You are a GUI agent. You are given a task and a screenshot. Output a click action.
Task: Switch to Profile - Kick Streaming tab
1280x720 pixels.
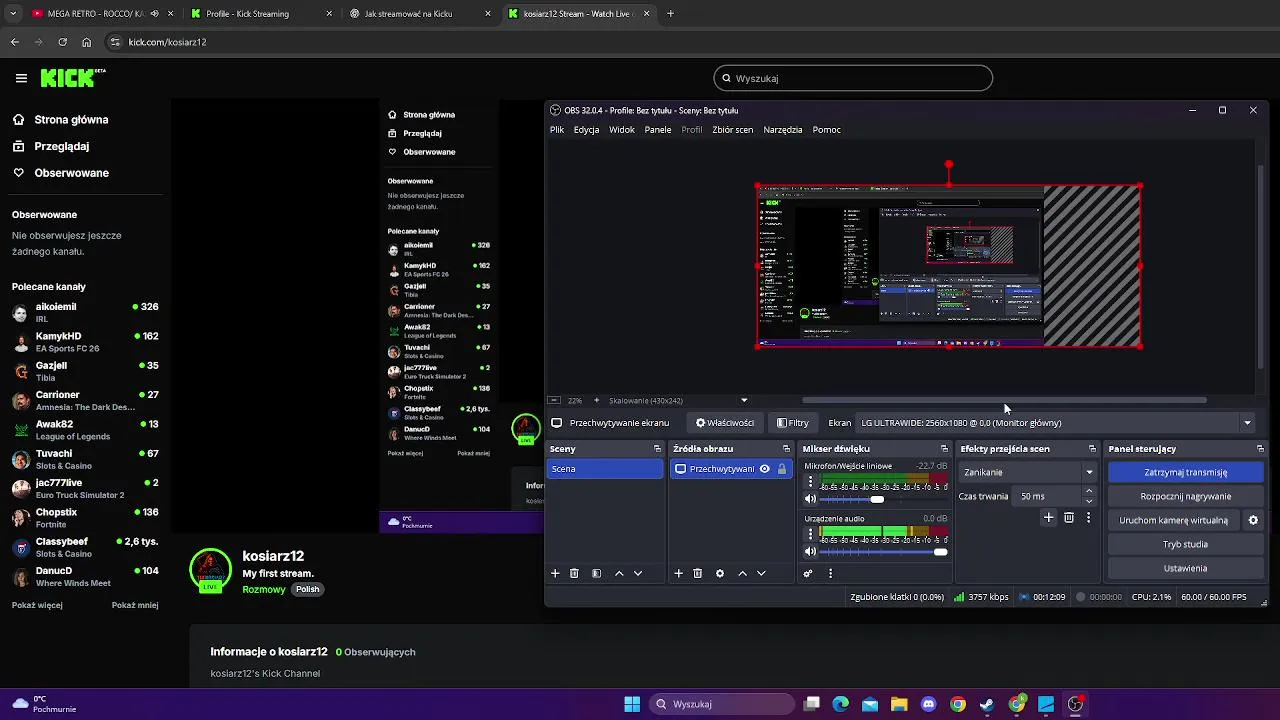[262, 14]
